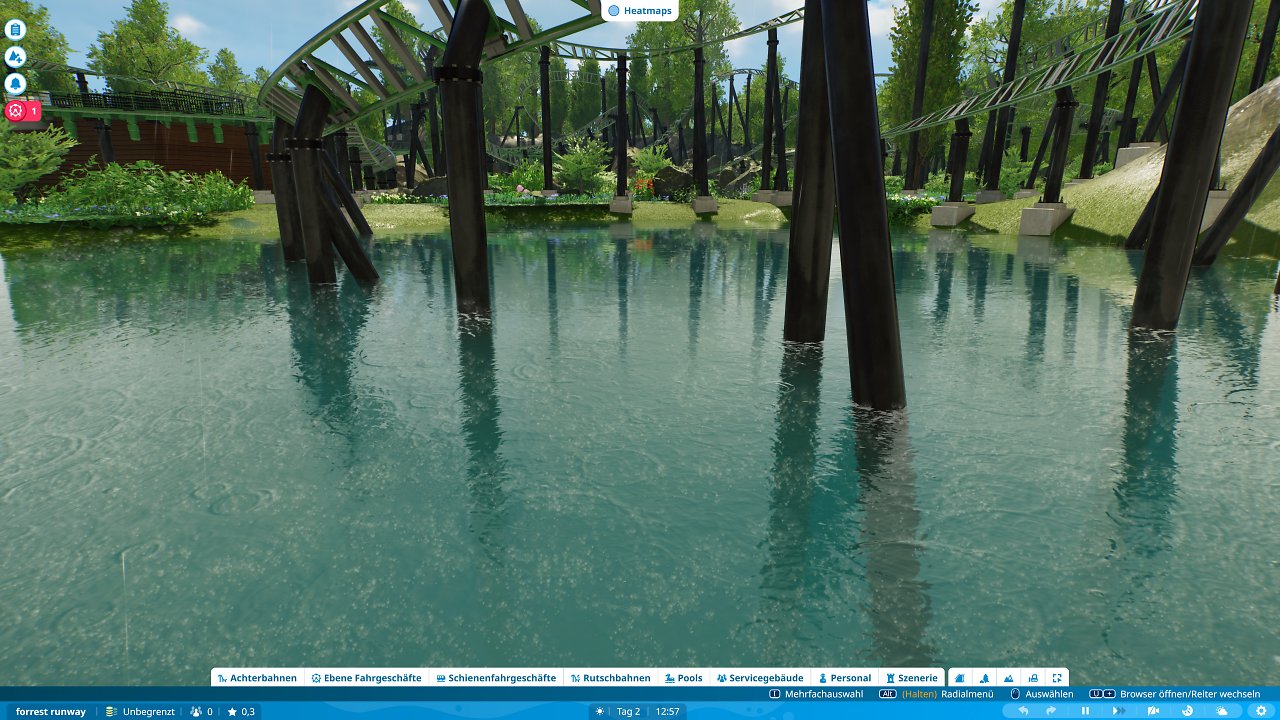Open the Schienenfahrgeschäfte tab

495,678
